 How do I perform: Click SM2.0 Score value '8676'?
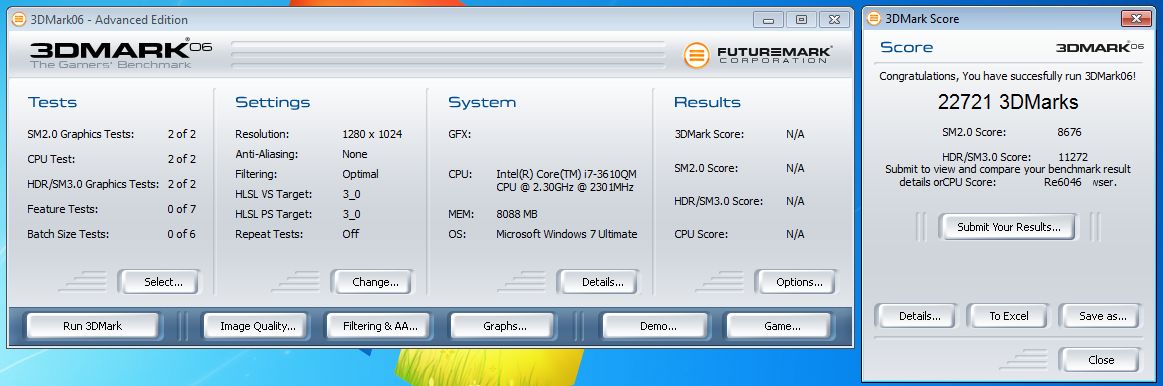(x=1069, y=132)
